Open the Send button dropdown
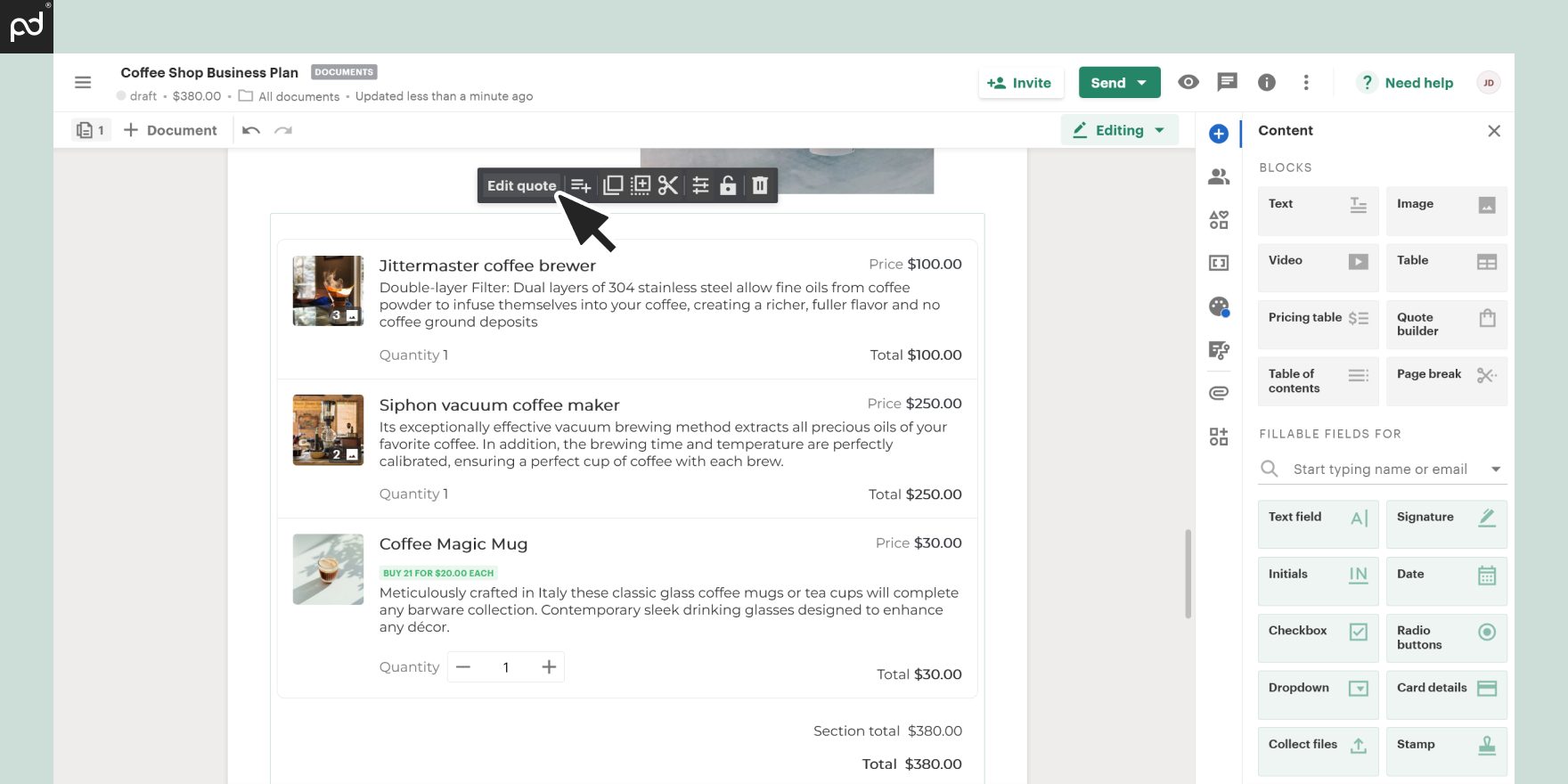1568x784 pixels. (1142, 83)
